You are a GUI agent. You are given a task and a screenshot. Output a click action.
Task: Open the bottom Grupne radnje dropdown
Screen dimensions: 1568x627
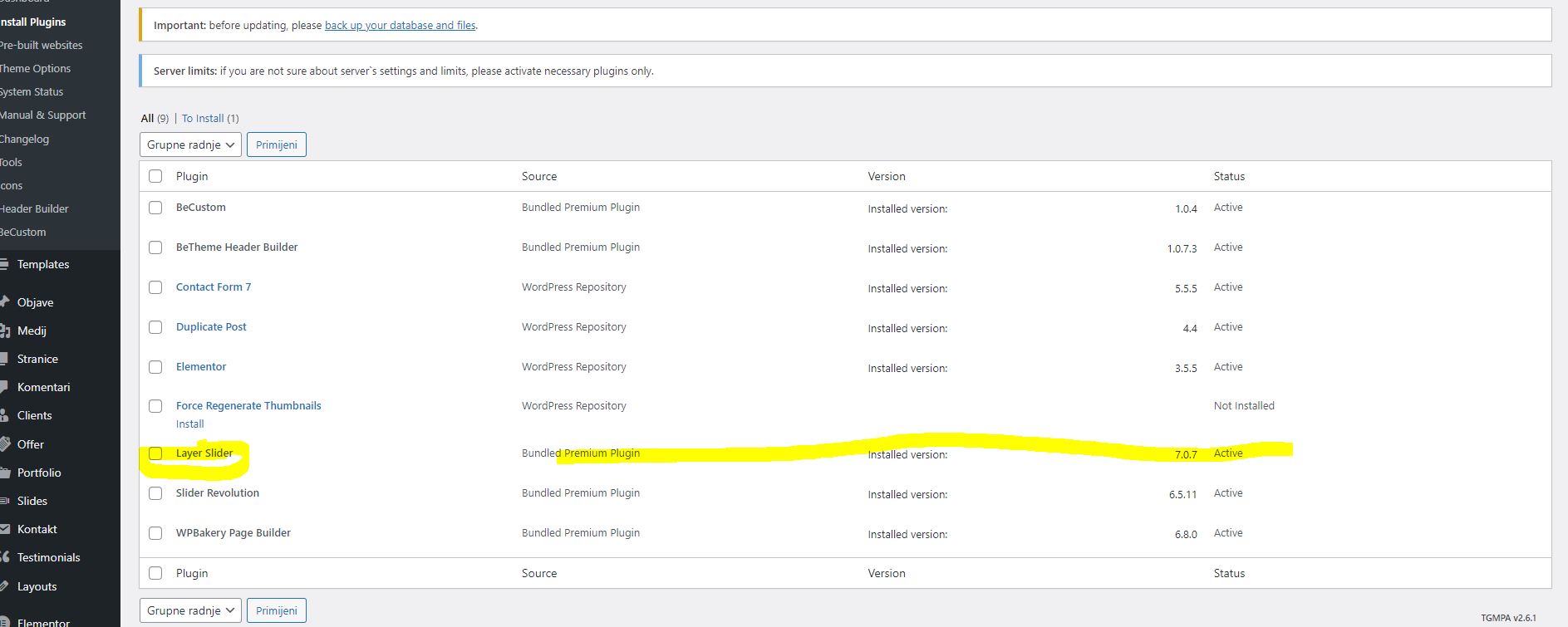[x=190, y=610]
